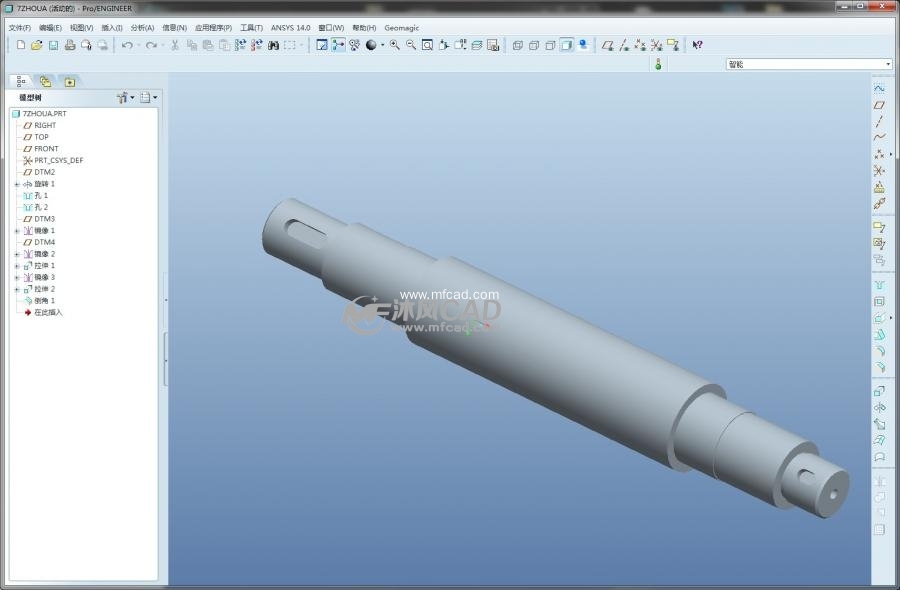
Task: Select the FRONT datum plane
Action: click(41, 149)
